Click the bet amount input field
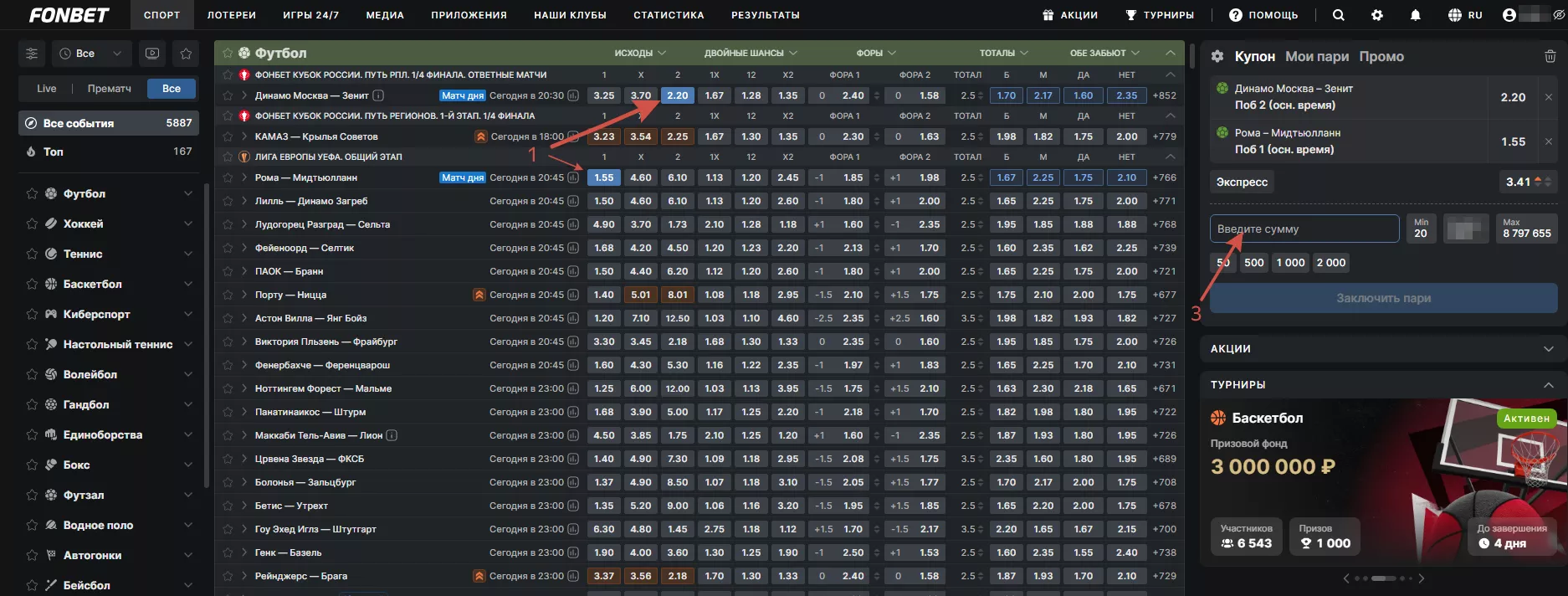Viewport: 1568px width, 596px height. click(x=1304, y=229)
